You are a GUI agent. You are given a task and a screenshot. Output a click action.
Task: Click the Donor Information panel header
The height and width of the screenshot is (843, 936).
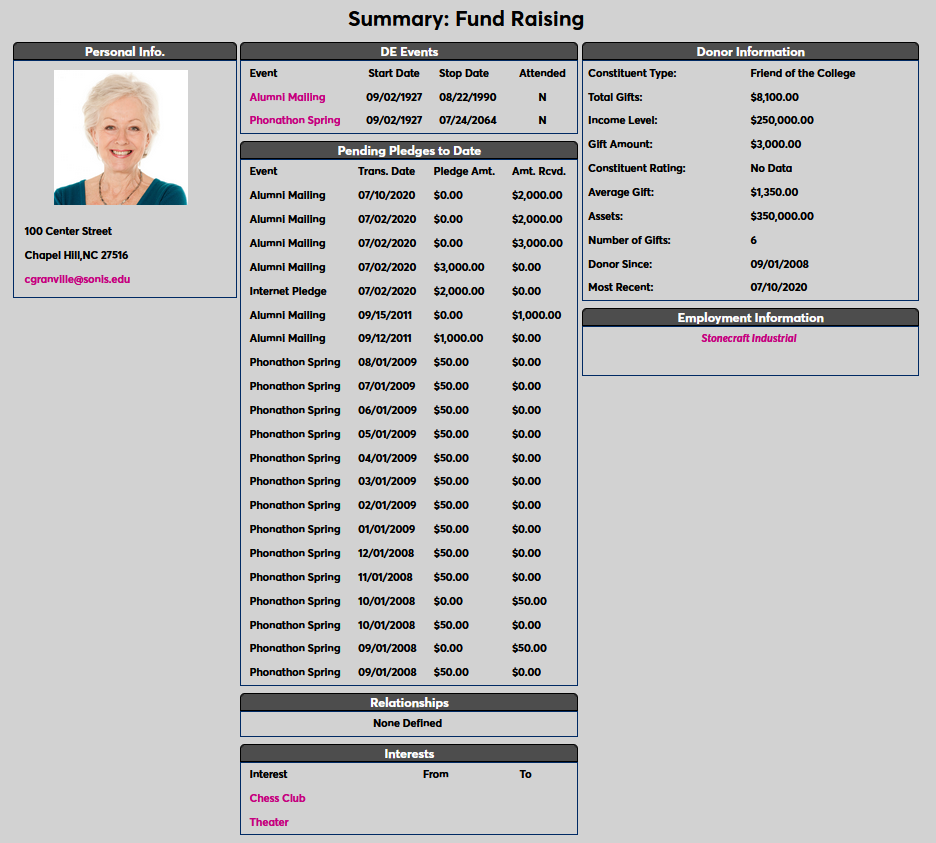coord(750,51)
